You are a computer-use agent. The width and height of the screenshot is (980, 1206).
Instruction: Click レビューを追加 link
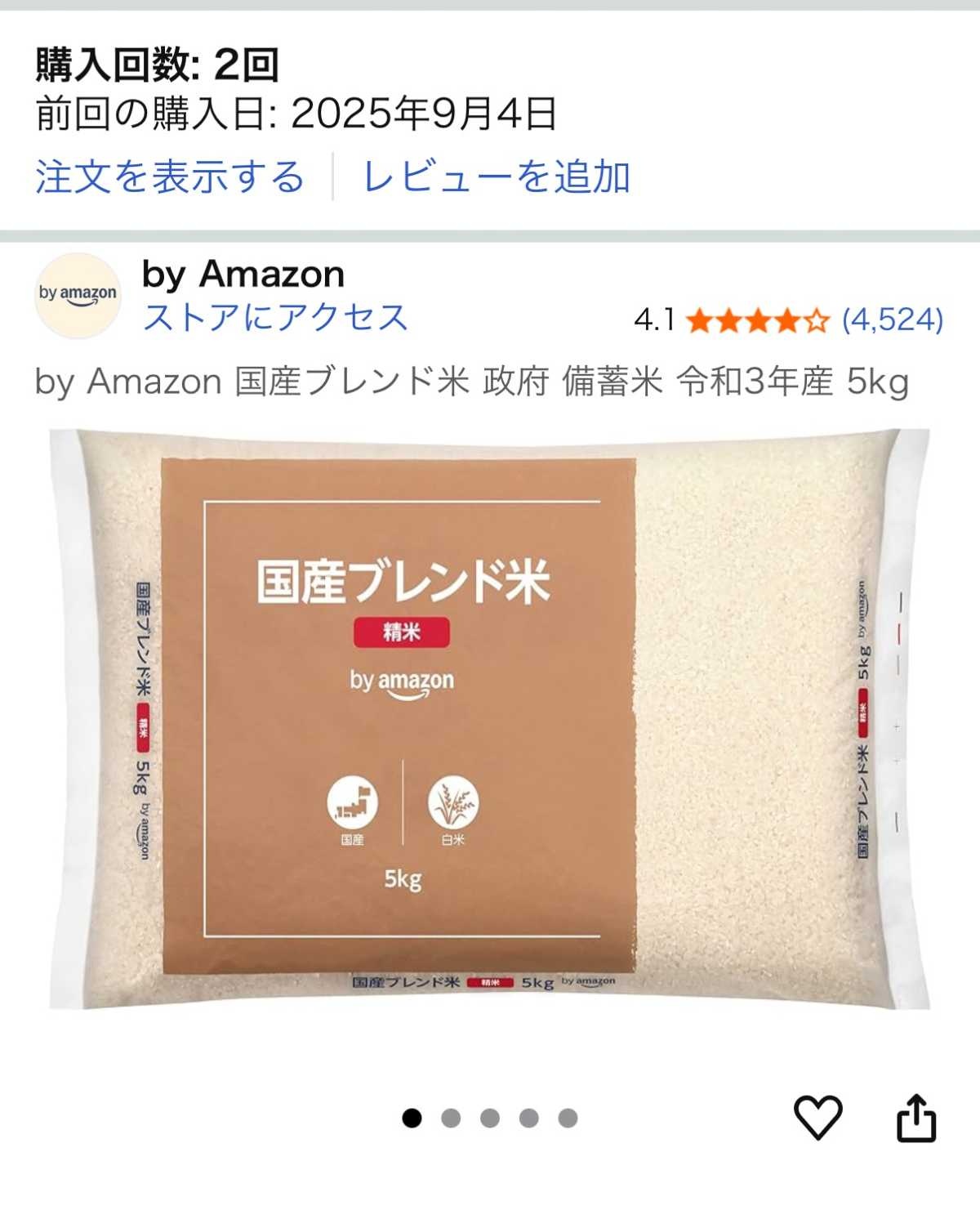pos(497,177)
